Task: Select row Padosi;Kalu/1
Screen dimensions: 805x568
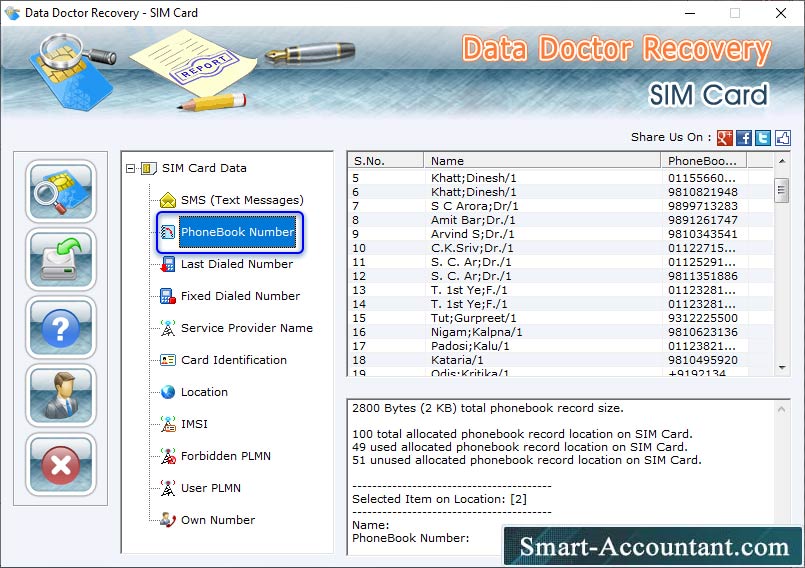Action: click(x=561, y=346)
